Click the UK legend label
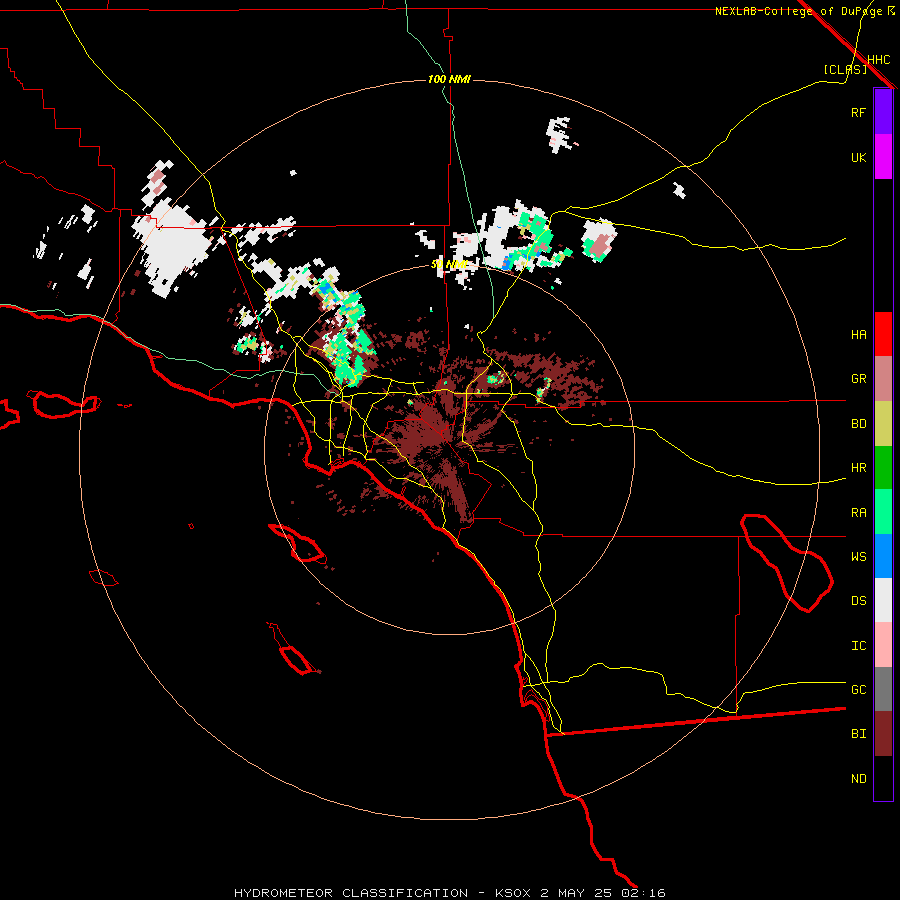Image resolution: width=900 pixels, height=900 pixels. [858, 157]
